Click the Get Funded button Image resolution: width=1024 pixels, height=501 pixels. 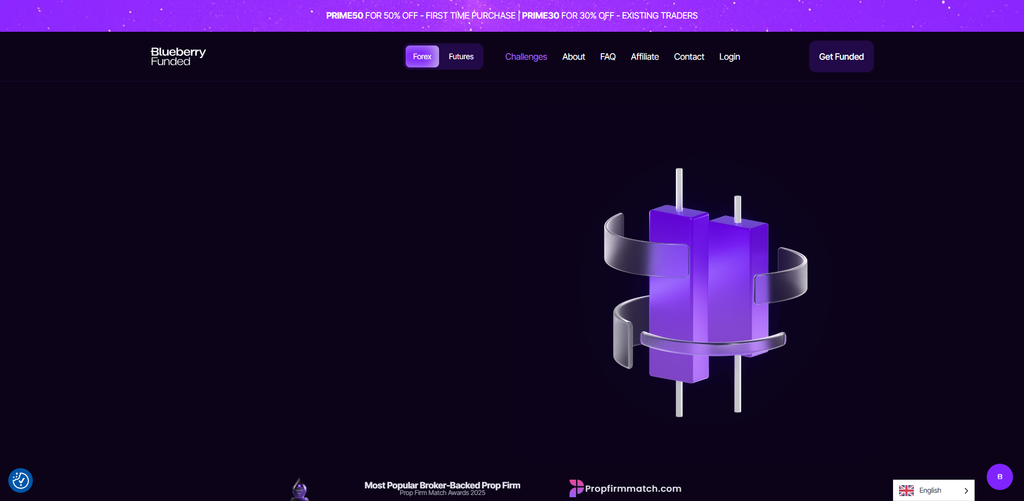[x=841, y=57]
